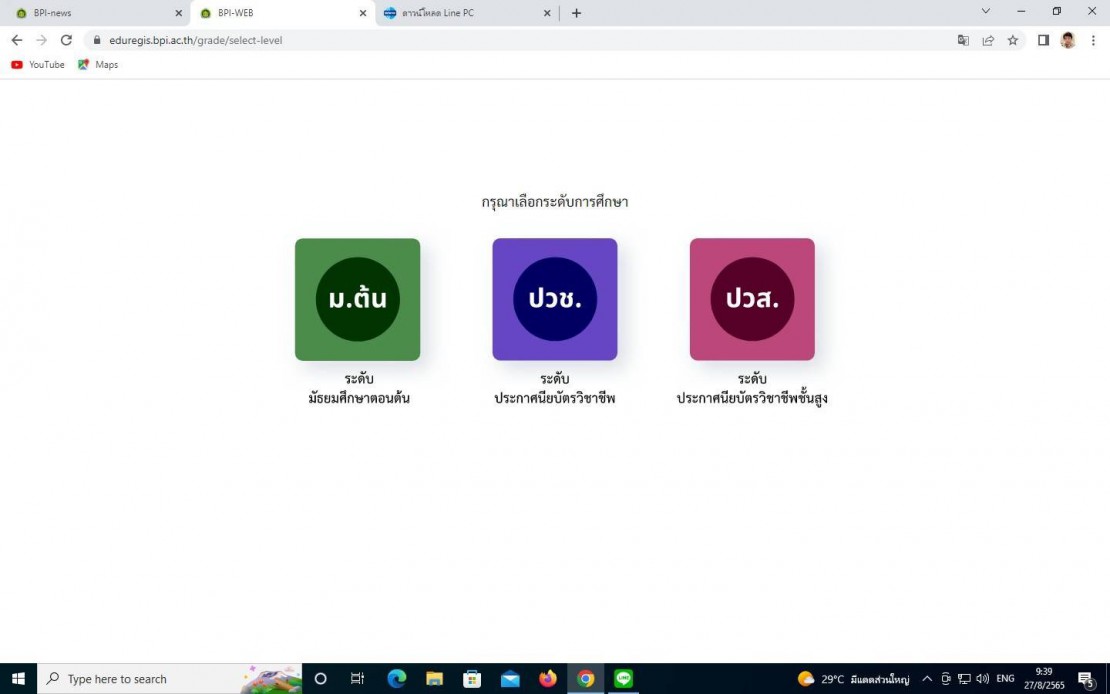Open the Maps bookmark
This screenshot has height=694, width=1110.
(x=98, y=64)
